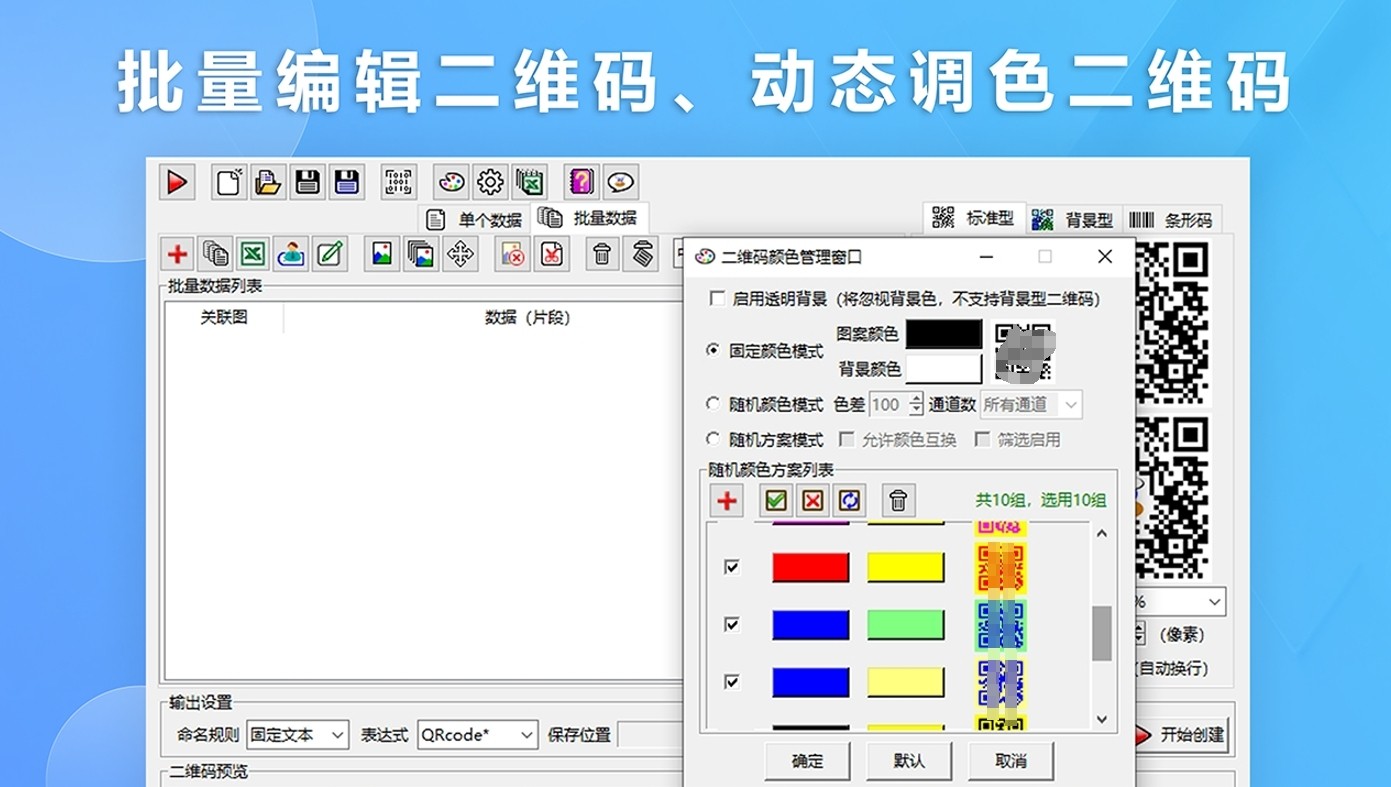The width and height of the screenshot is (1391, 787).
Task: Select the 随机颜色模式 radio button
Action: 714,404
